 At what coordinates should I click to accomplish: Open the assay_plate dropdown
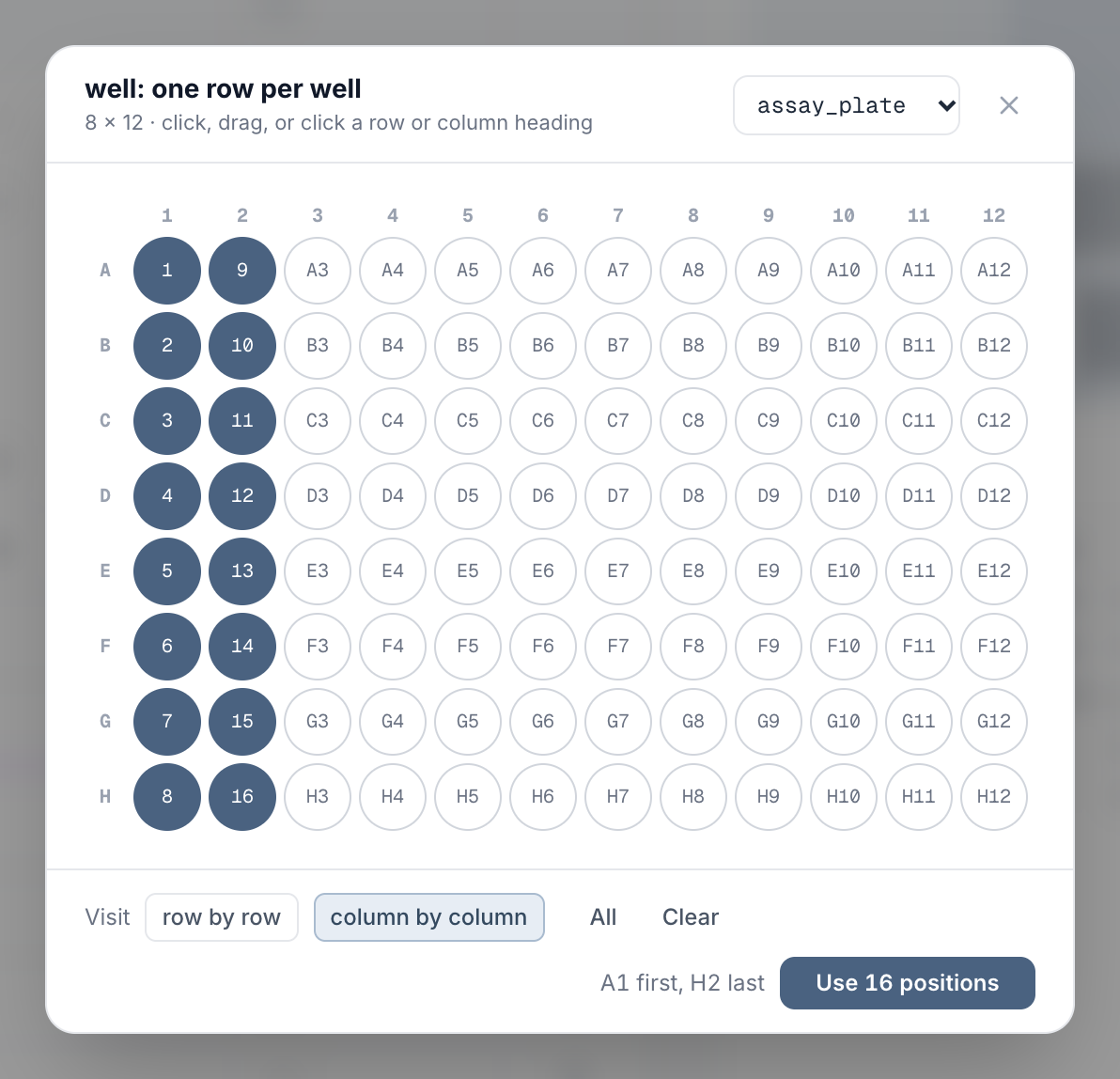[847, 106]
